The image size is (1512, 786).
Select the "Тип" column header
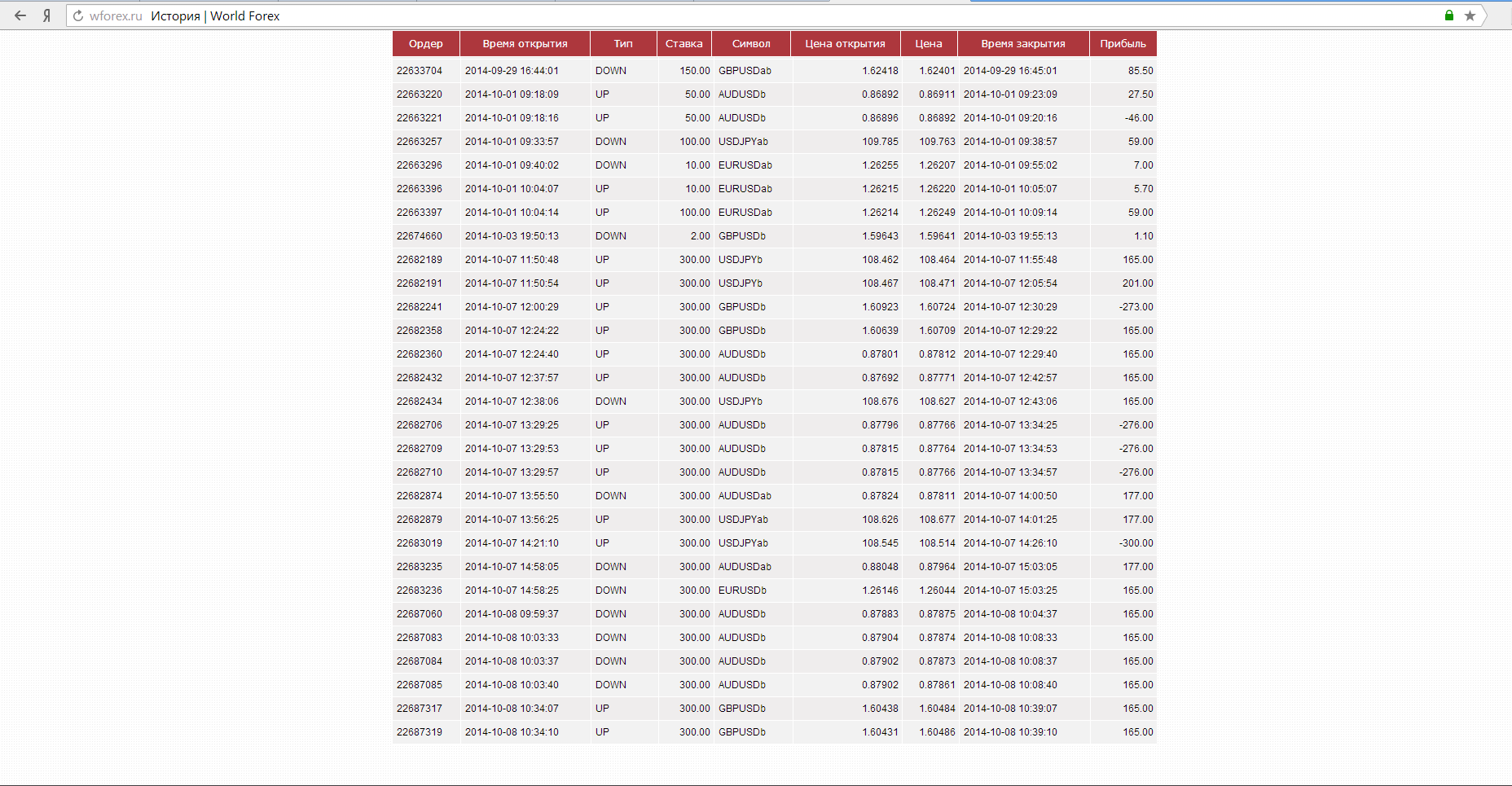click(623, 44)
